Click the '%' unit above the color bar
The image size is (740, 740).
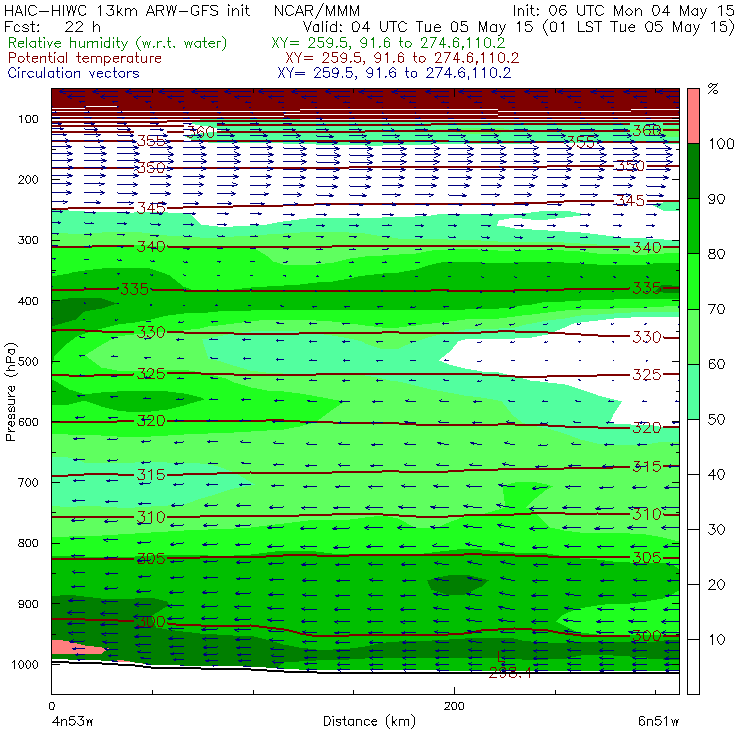click(x=713, y=89)
